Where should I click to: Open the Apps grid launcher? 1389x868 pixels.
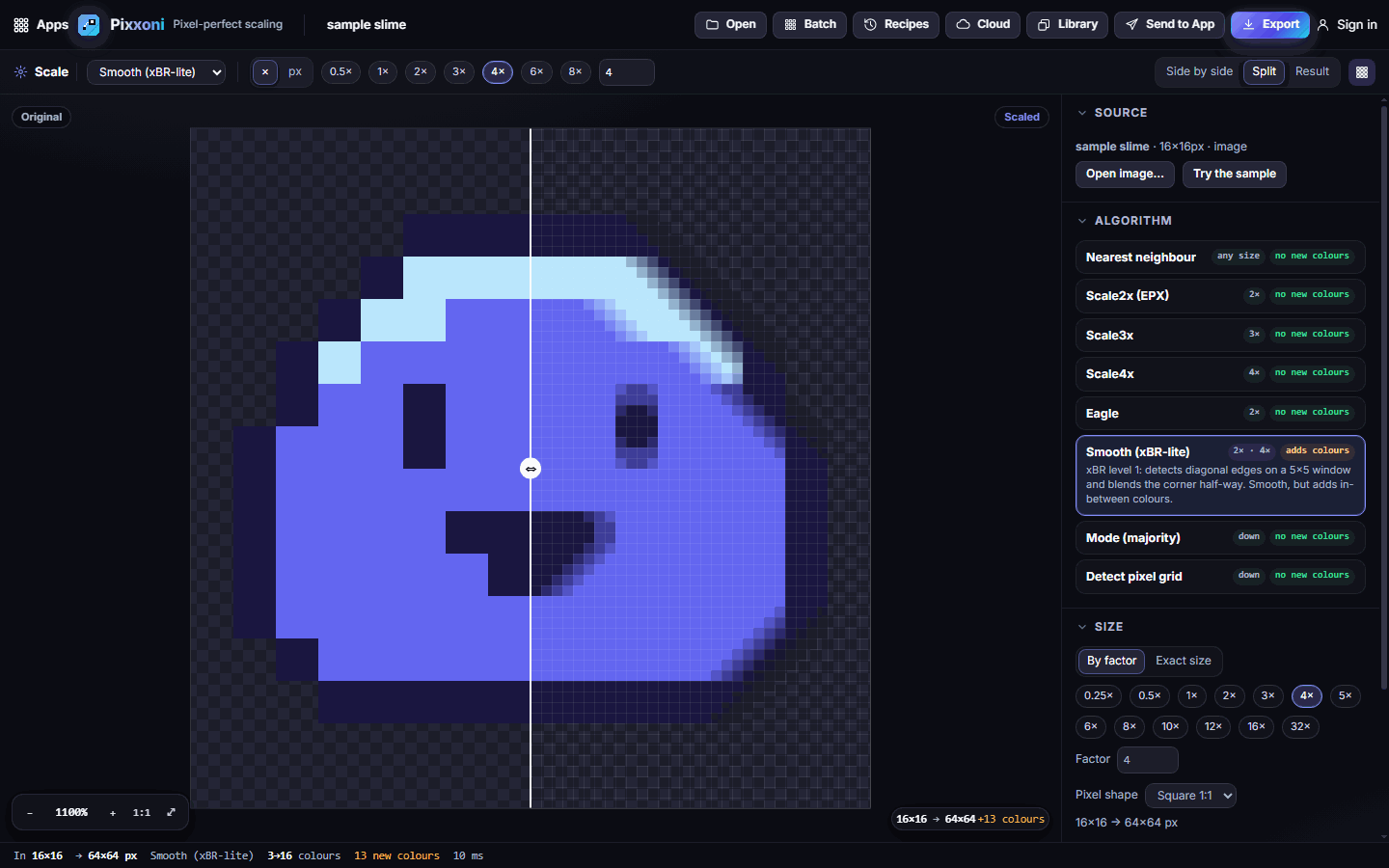(41, 24)
